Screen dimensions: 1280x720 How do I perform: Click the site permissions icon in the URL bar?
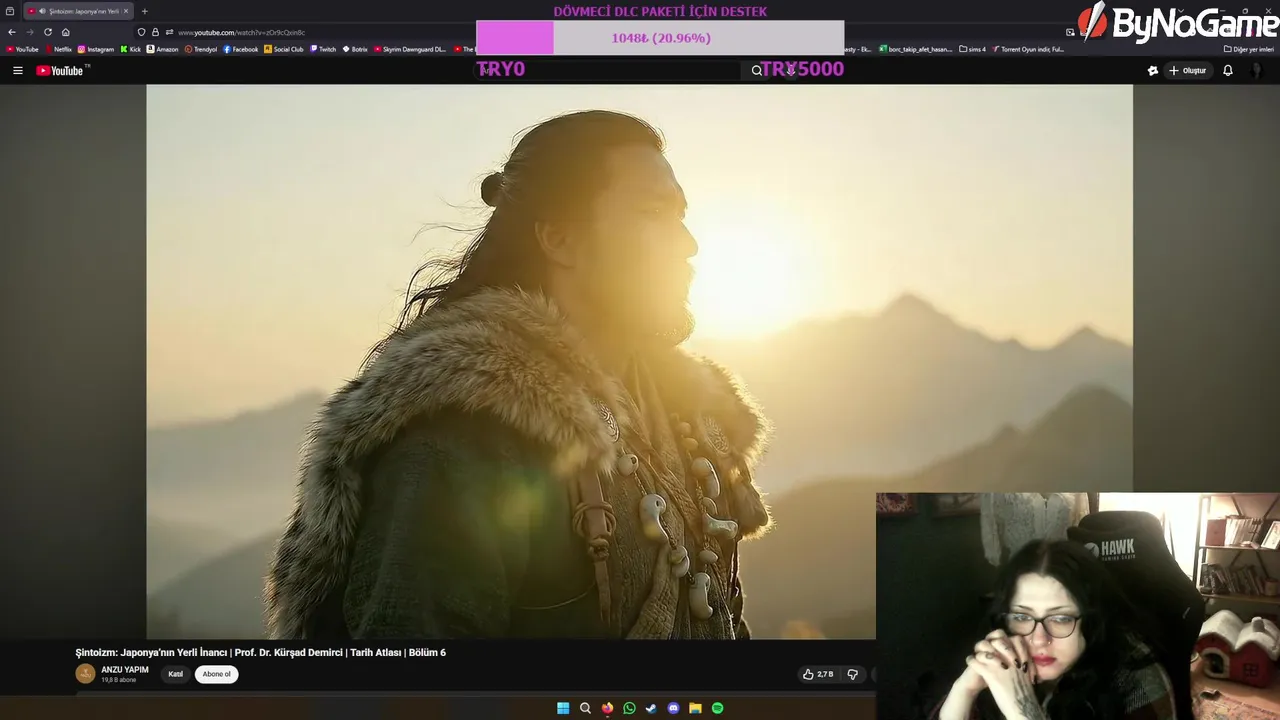(x=169, y=32)
